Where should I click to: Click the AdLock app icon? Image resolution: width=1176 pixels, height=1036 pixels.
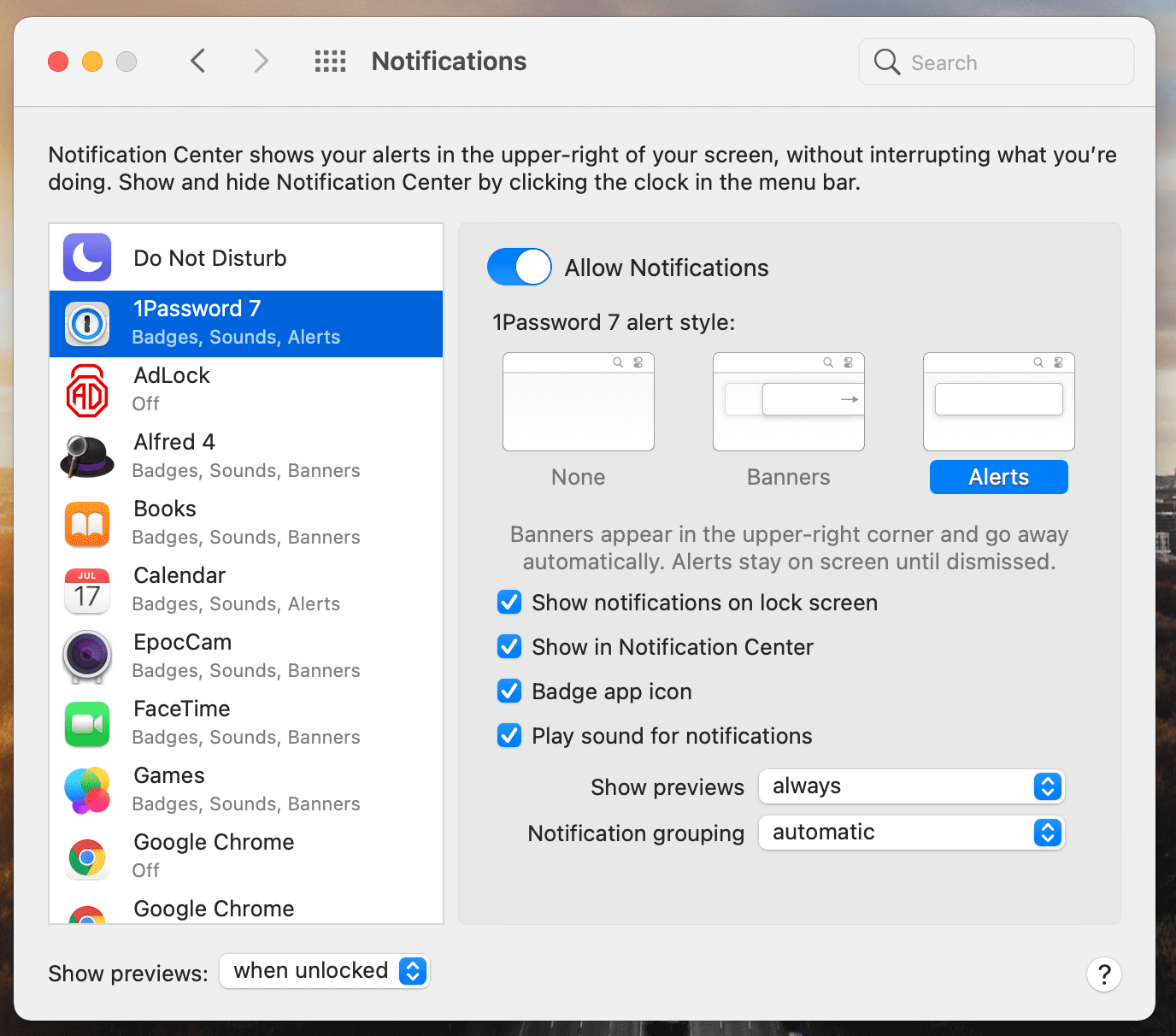[x=87, y=391]
